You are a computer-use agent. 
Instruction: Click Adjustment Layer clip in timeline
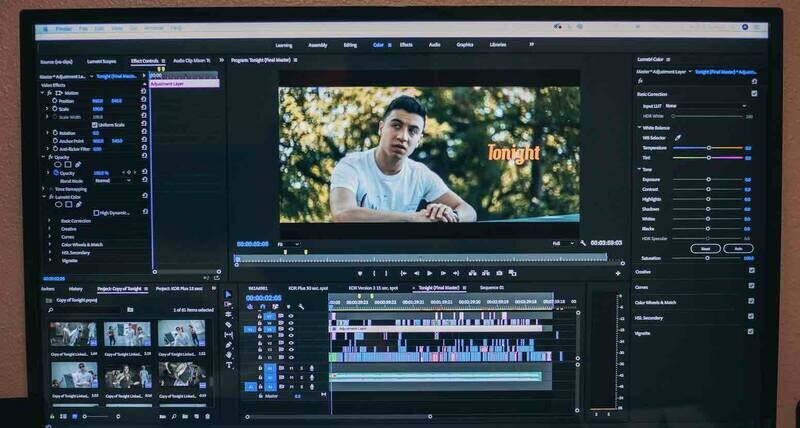point(436,329)
